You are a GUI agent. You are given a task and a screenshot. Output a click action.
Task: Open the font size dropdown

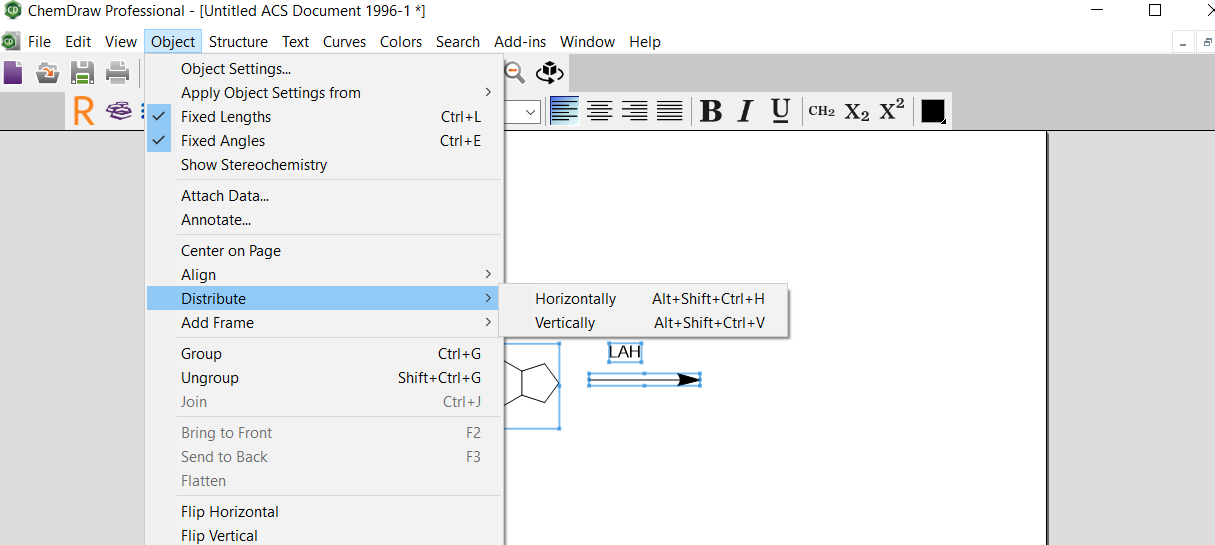point(531,111)
